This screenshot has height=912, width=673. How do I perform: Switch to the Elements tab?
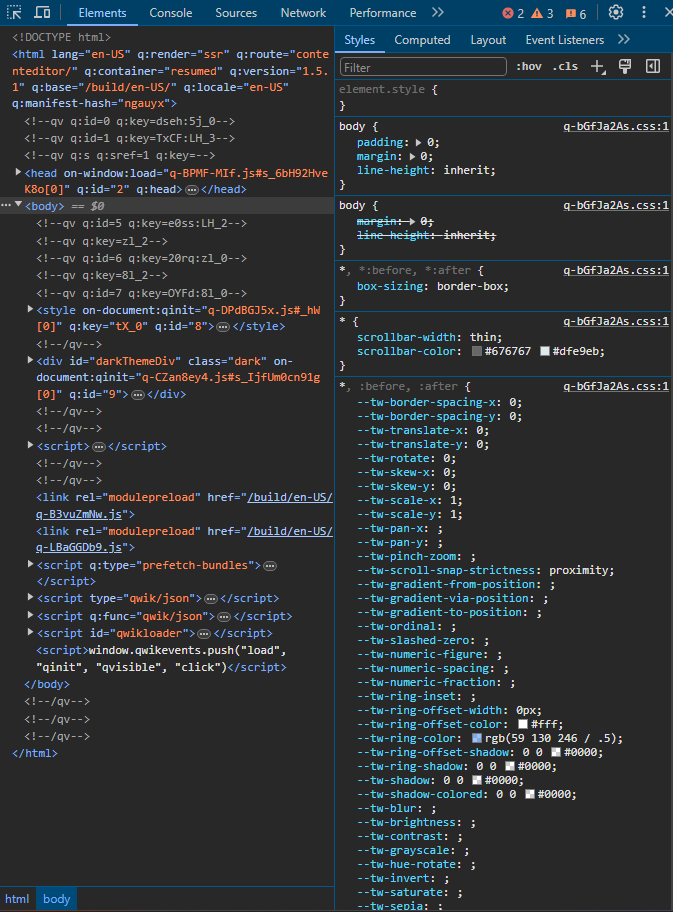pos(102,13)
